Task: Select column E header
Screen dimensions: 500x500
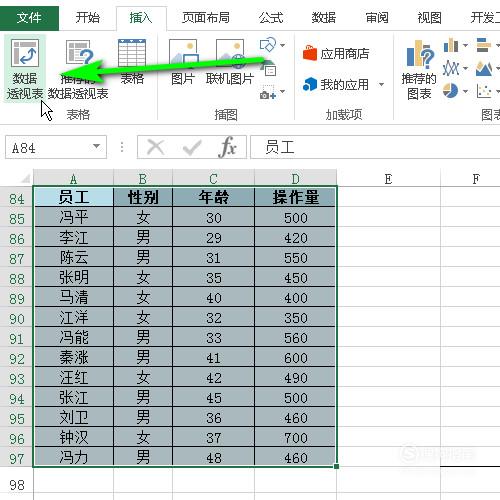Action: click(388, 179)
